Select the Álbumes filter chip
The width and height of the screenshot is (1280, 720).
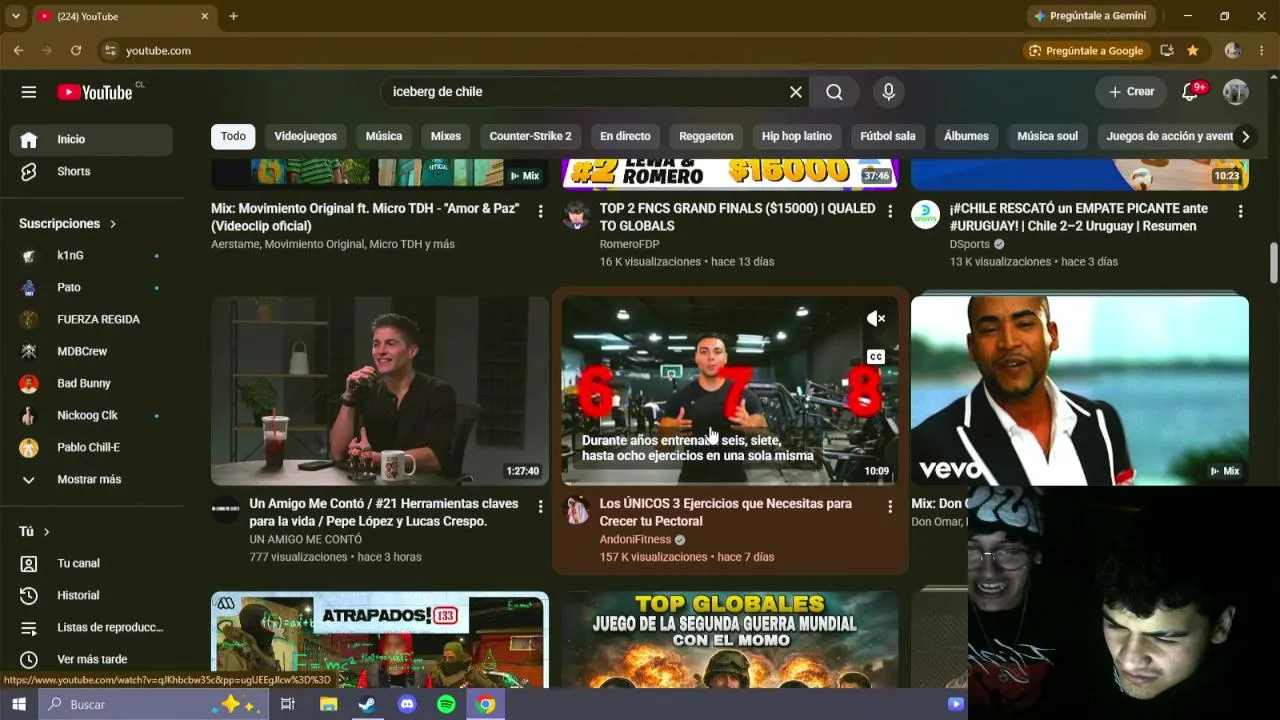[x=966, y=137]
